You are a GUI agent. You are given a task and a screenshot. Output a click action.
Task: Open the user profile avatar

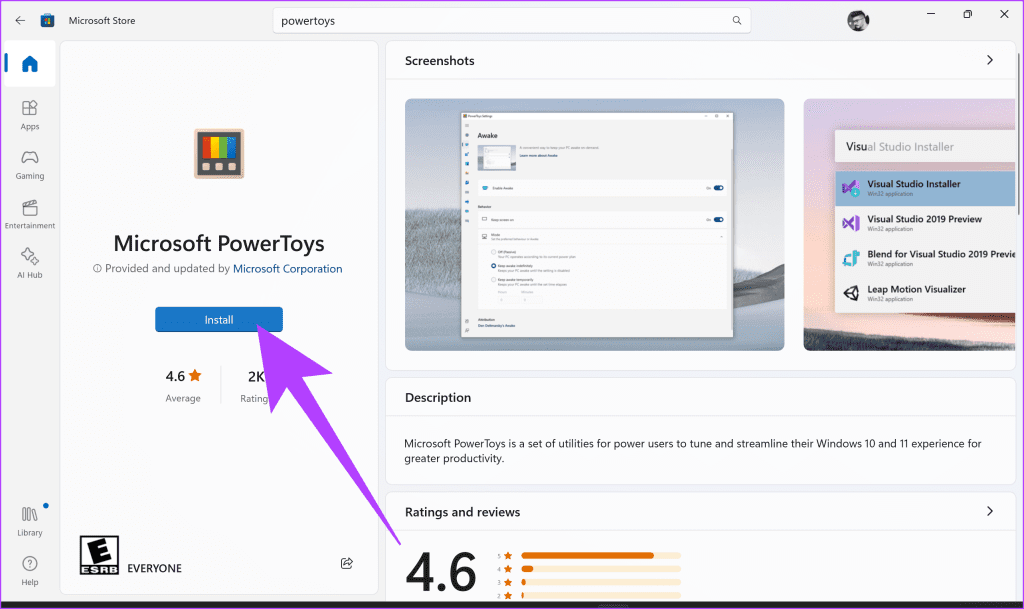[x=858, y=20]
